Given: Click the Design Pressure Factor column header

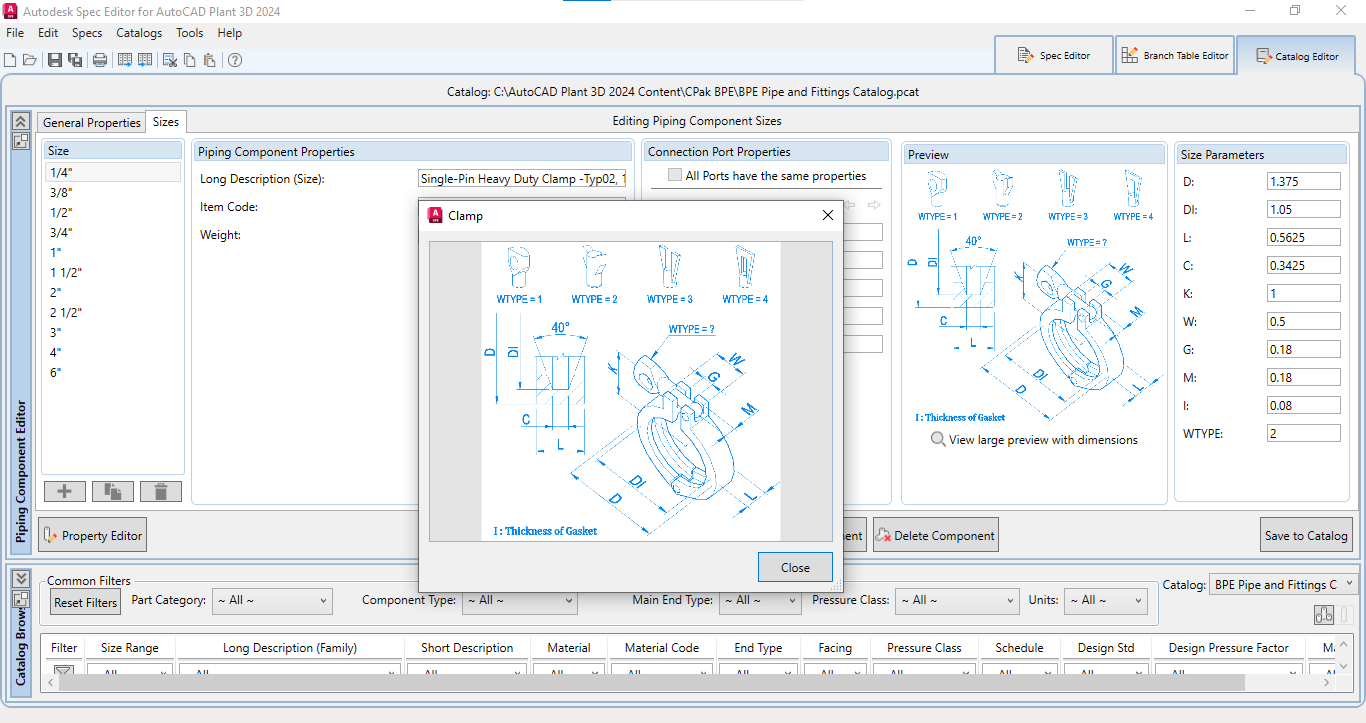Looking at the screenshot, I should click(x=1229, y=648).
